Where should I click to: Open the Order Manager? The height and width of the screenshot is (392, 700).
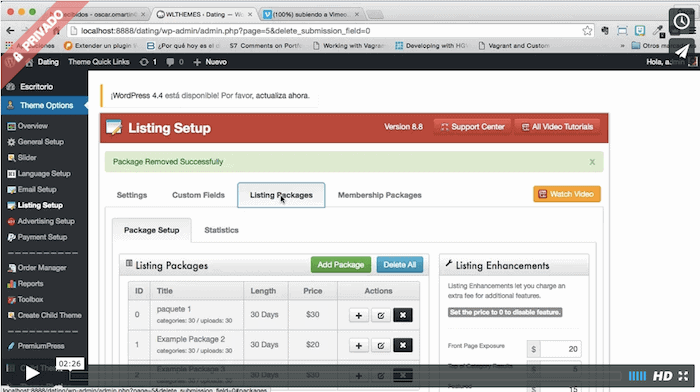42,268
